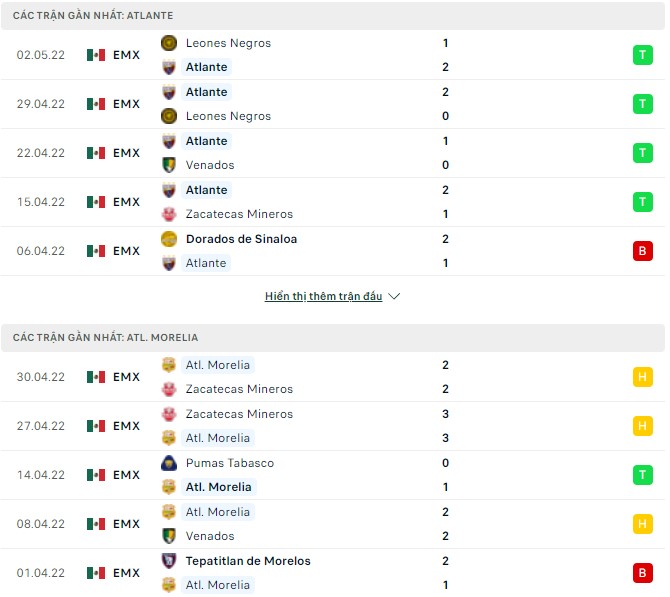This screenshot has width=670, height=597.
Task: Expand more matches with chevron arrow
Action: (x=394, y=297)
